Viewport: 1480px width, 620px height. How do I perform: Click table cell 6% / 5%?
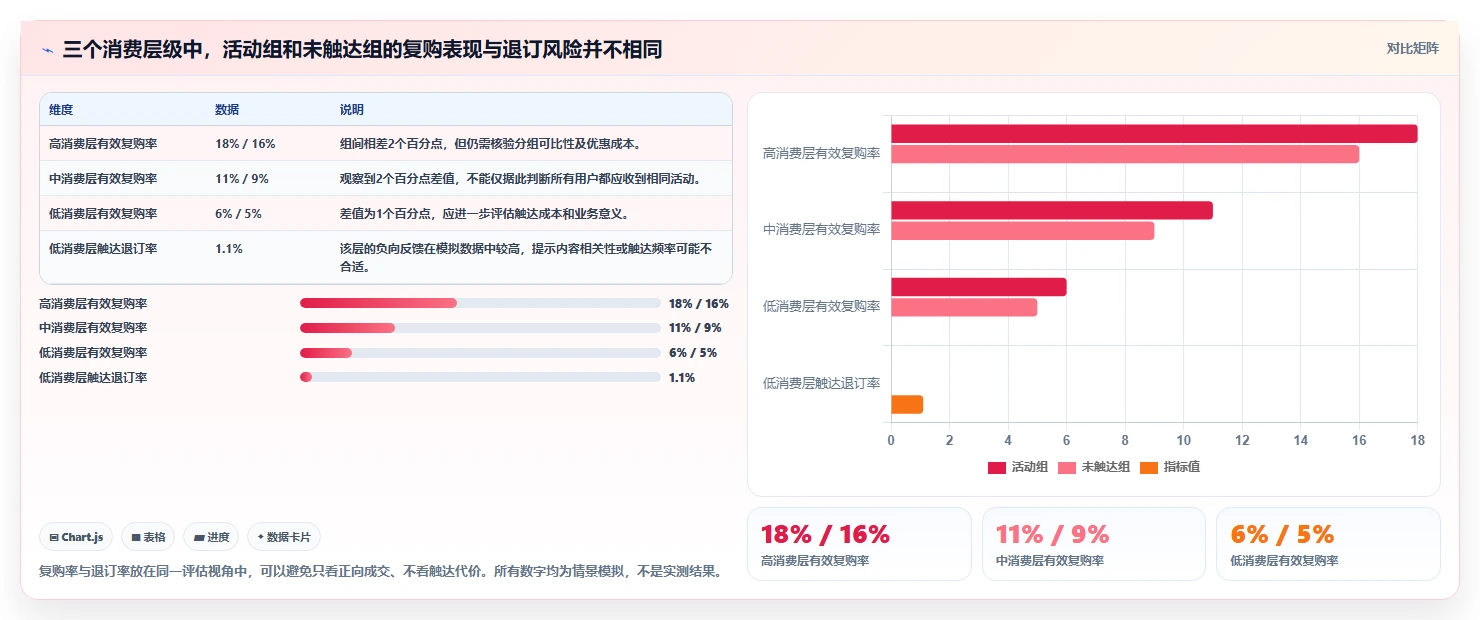[x=238, y=213]
